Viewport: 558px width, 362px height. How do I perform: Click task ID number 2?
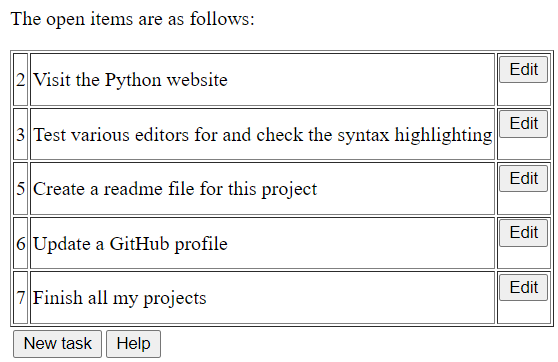pyautogui.click(x=21, y=80)
